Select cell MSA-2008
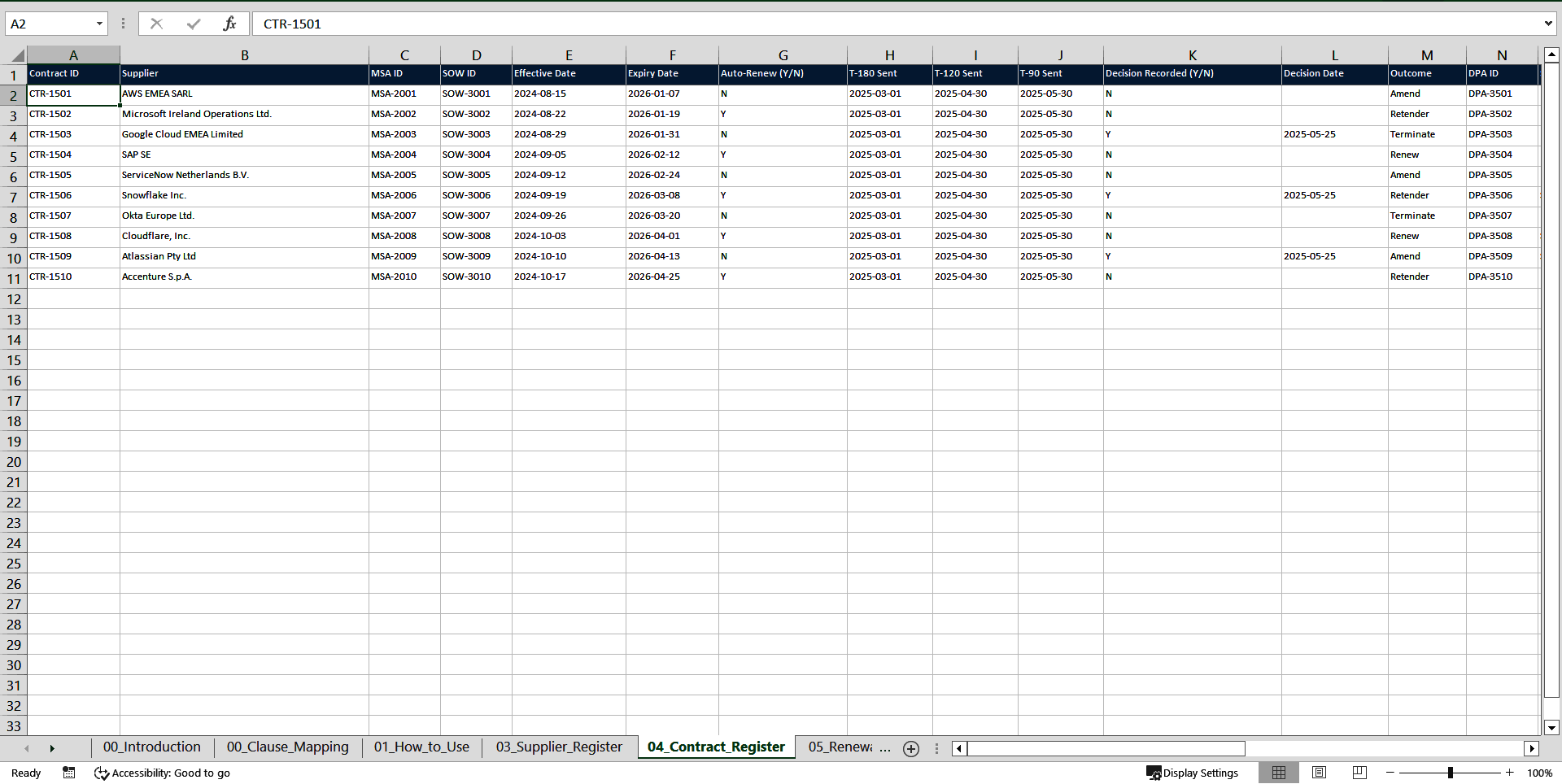1562x784 pixels. 404,237
